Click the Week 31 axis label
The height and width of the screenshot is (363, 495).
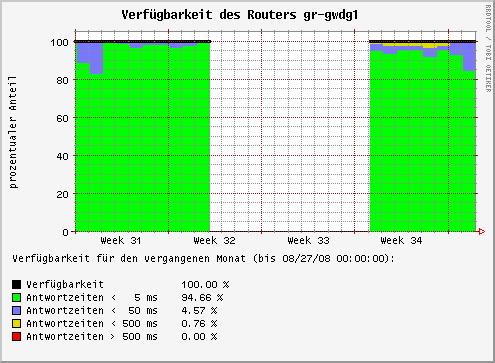tap(121, 240)
